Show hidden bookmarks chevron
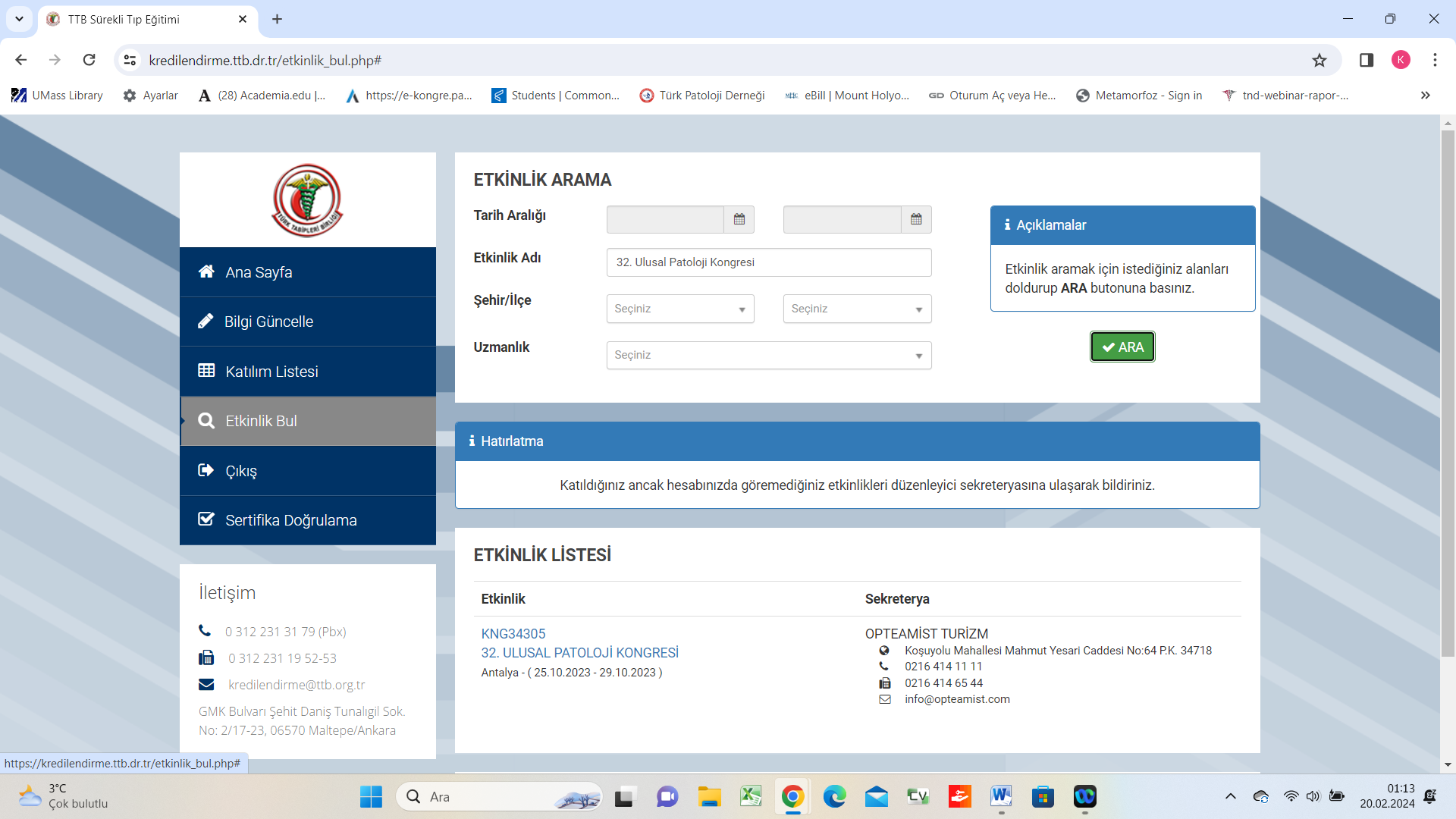 (1425, 95)
